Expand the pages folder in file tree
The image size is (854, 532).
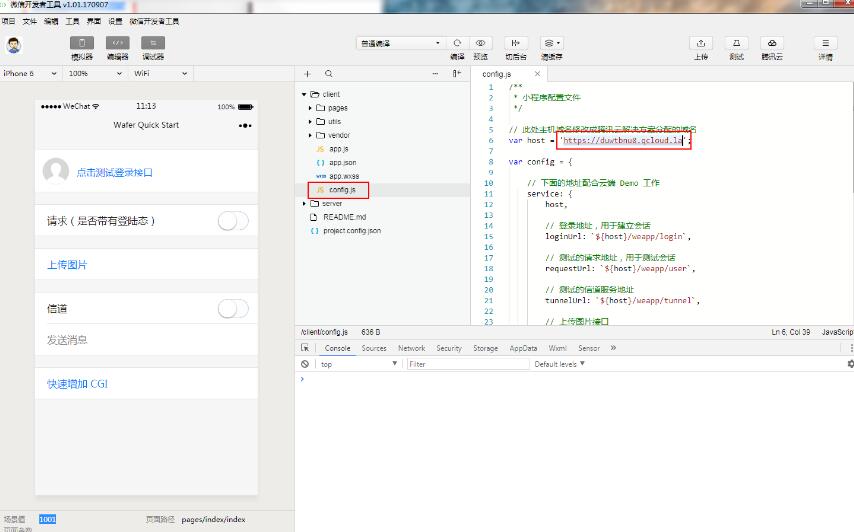click(x=337, y=108)
